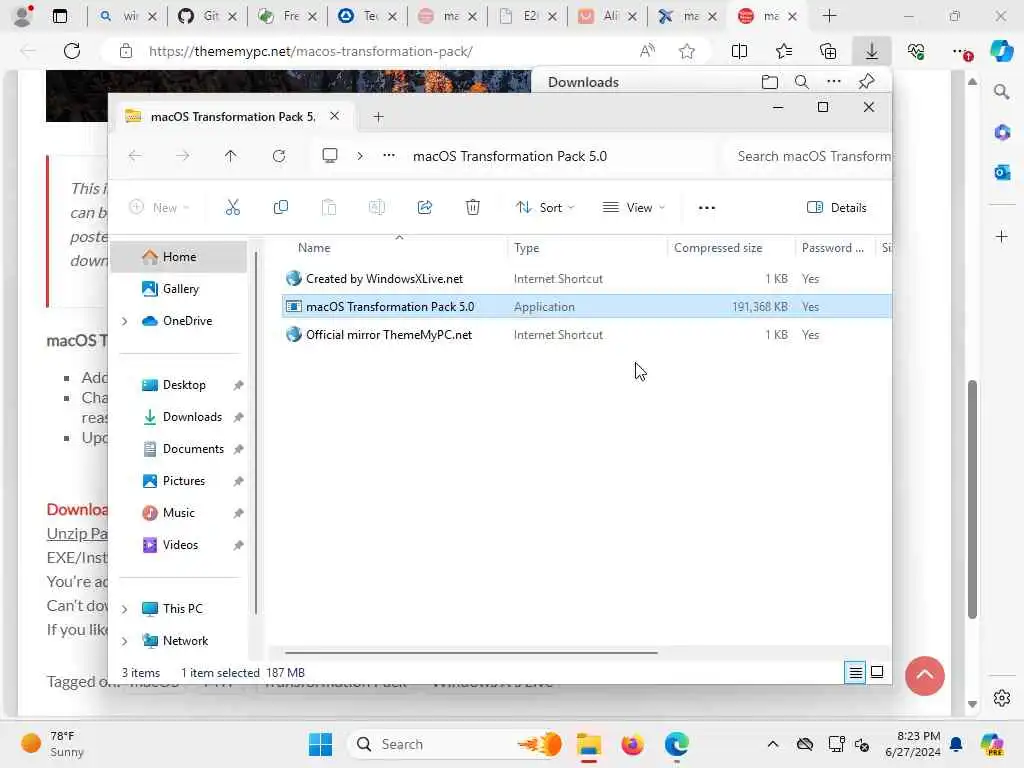Click the Paste clipboard icon in File Explorer
Image resolution: width=1024 pixels, height=768 pixels.
point(328,208)
